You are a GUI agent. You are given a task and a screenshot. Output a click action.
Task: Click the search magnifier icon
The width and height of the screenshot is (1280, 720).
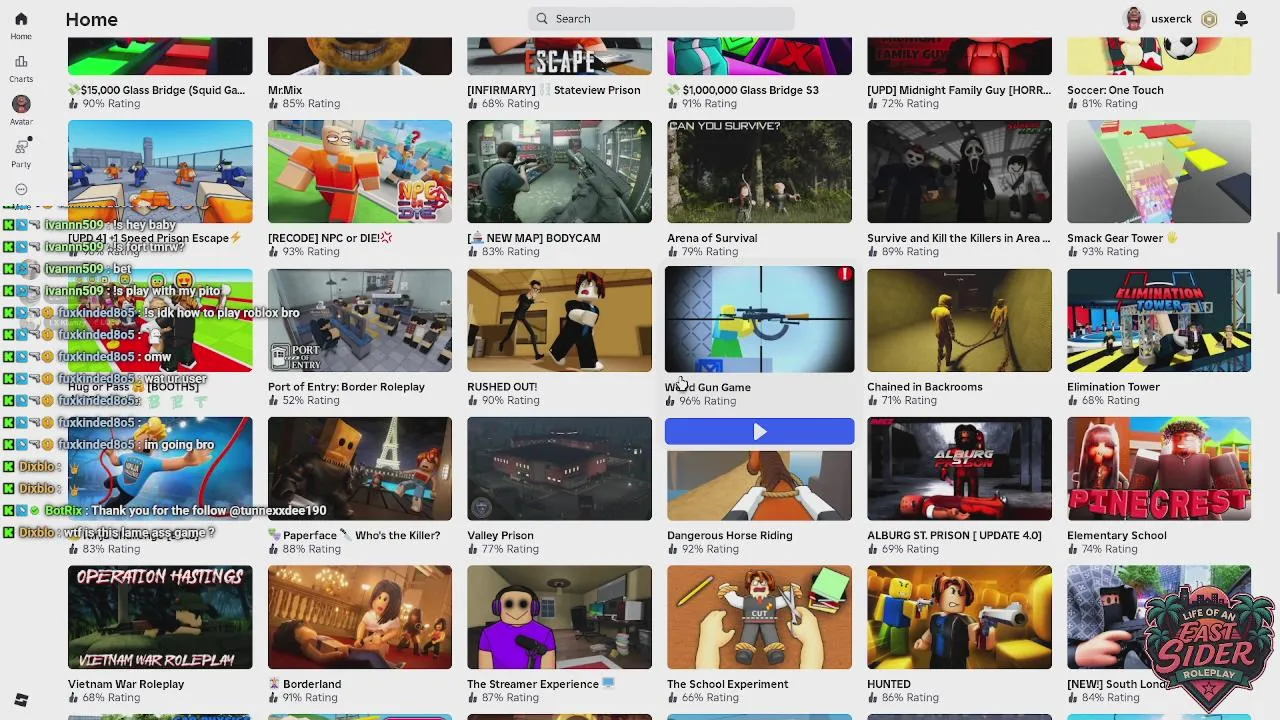coord(542,18)
